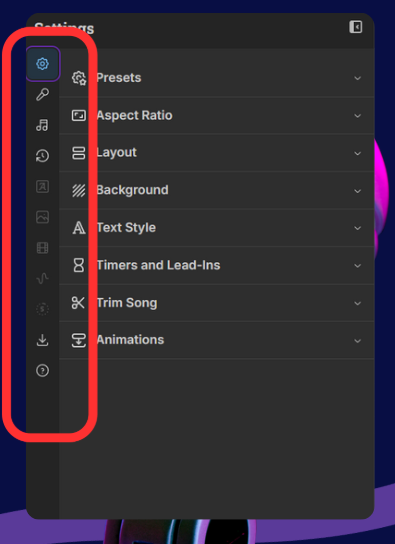Screen dimensions: 395x544
Task: Click the dimmed waveform sidebar icon
Action: (43, 278)
